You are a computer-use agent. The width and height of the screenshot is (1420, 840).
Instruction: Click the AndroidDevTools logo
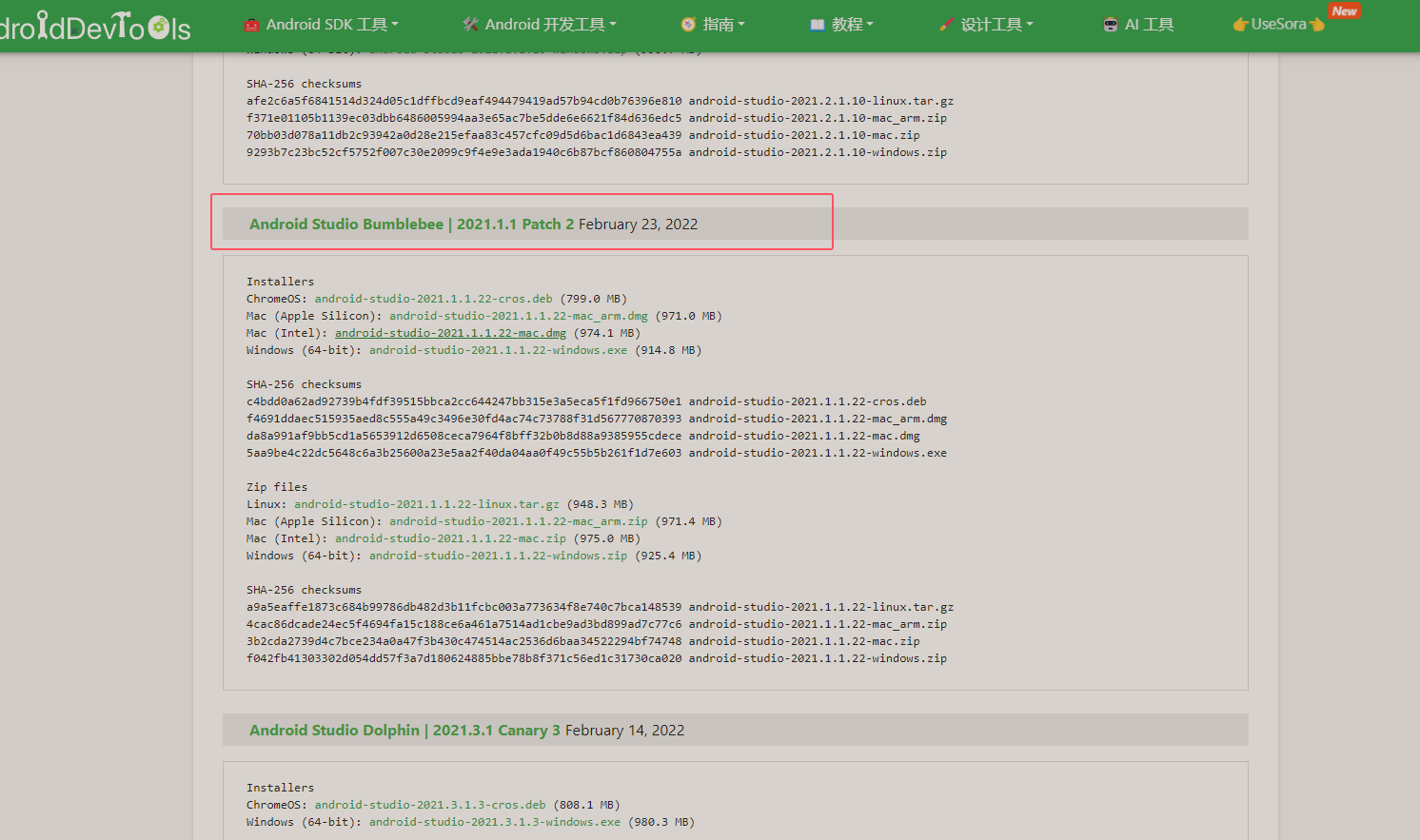95,26
